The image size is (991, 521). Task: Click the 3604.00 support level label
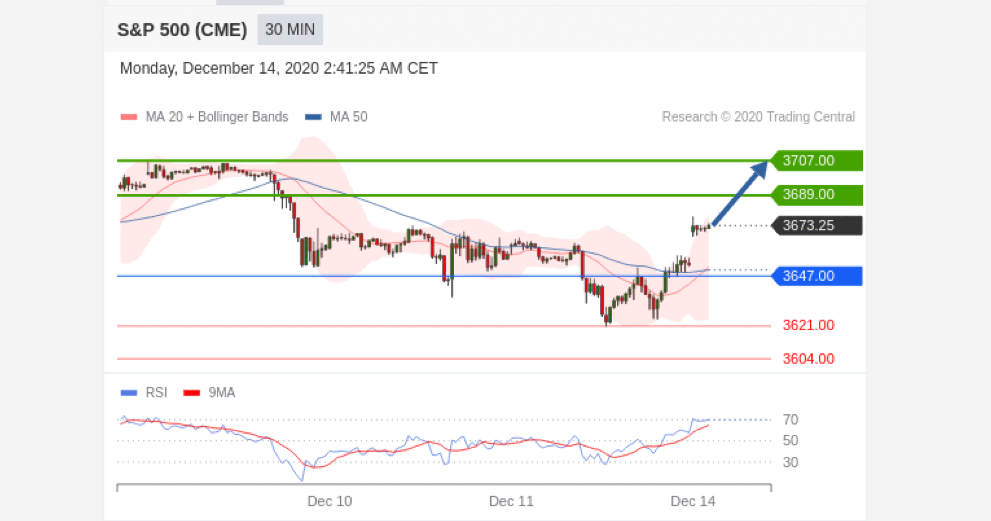pyautogui.click(x=808, y=359)
